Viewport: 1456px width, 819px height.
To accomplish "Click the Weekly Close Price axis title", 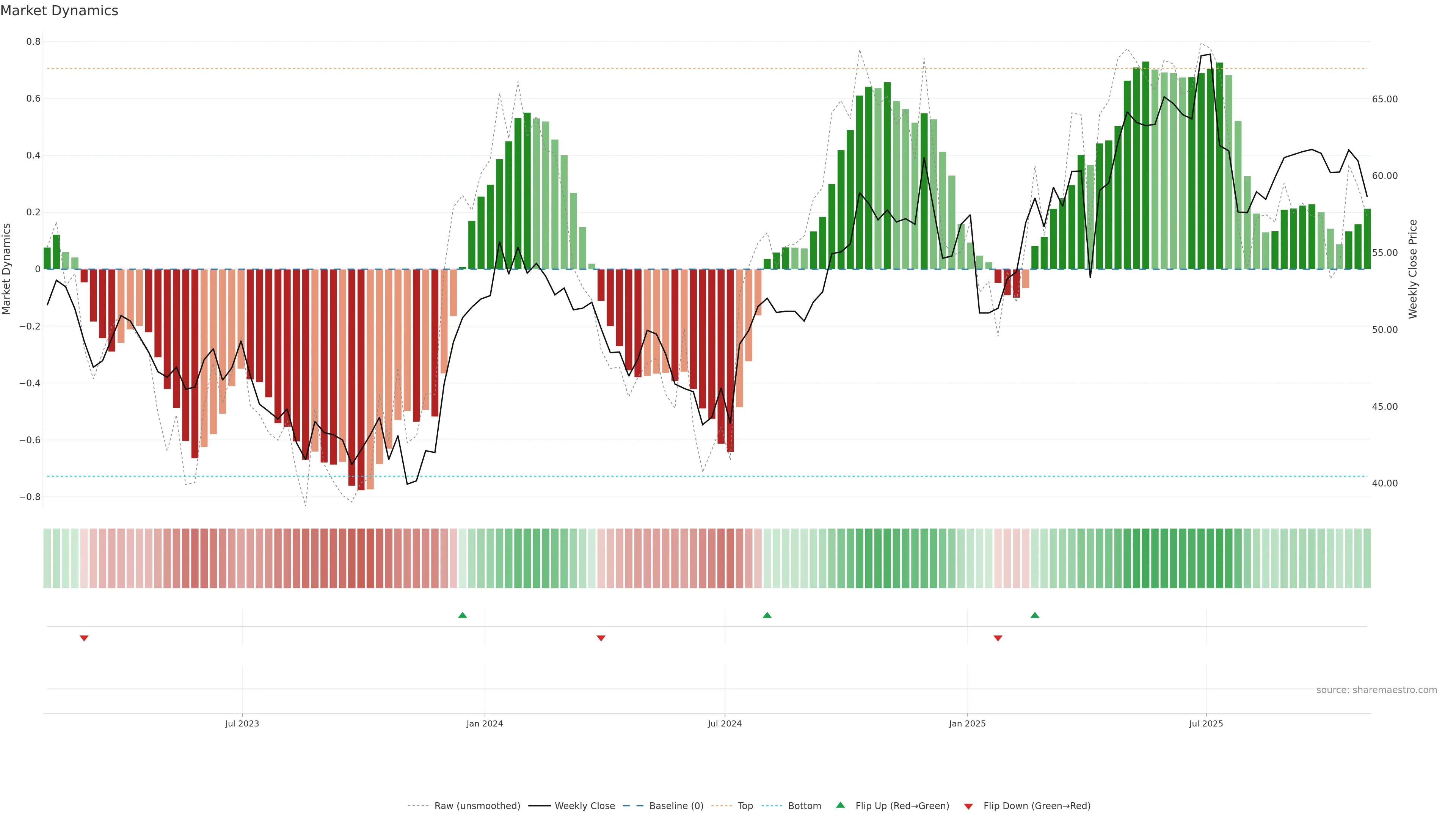I will pyautogui.click(x=1413, y=269).
